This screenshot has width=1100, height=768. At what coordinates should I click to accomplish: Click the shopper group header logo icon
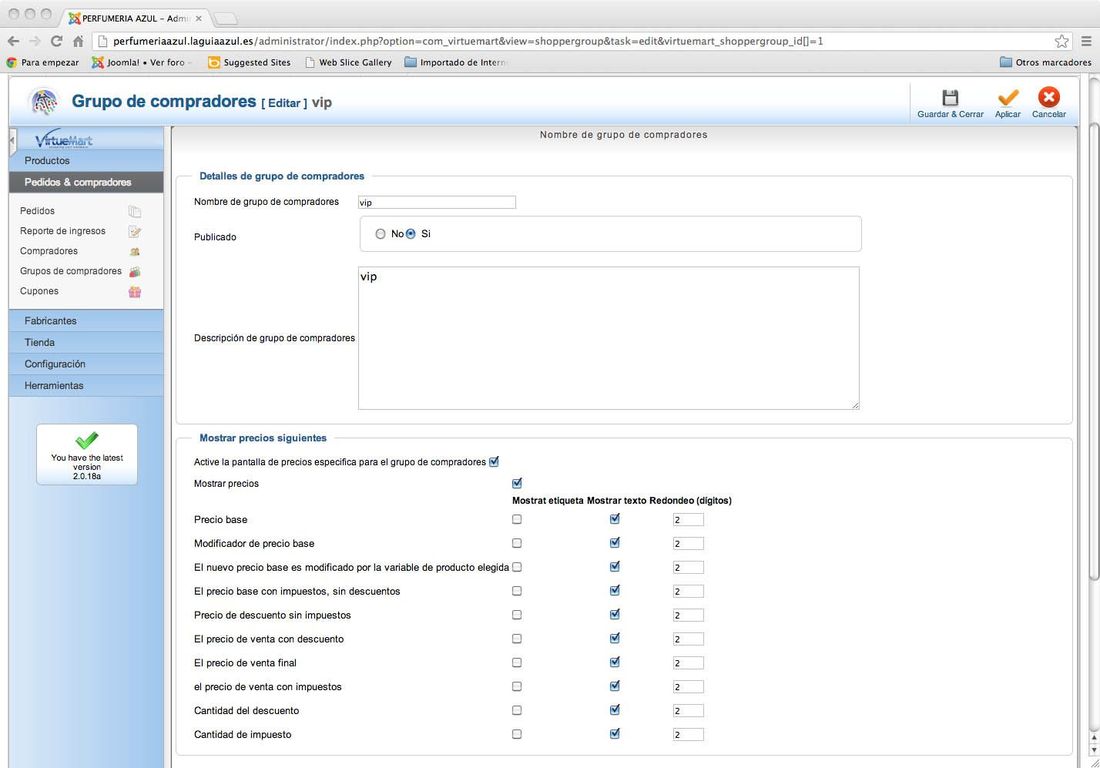44,102
